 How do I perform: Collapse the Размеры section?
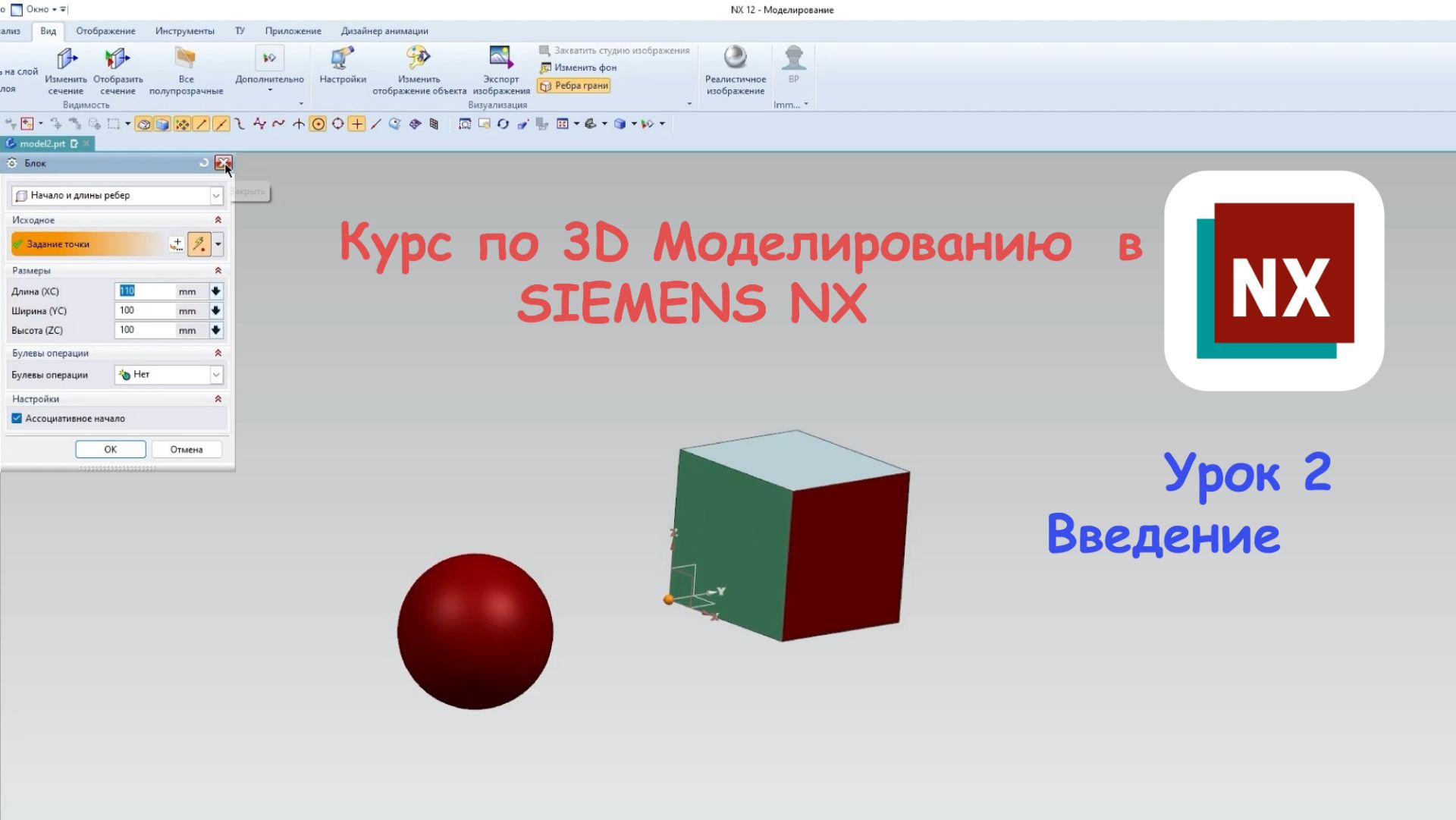point(218,271)
